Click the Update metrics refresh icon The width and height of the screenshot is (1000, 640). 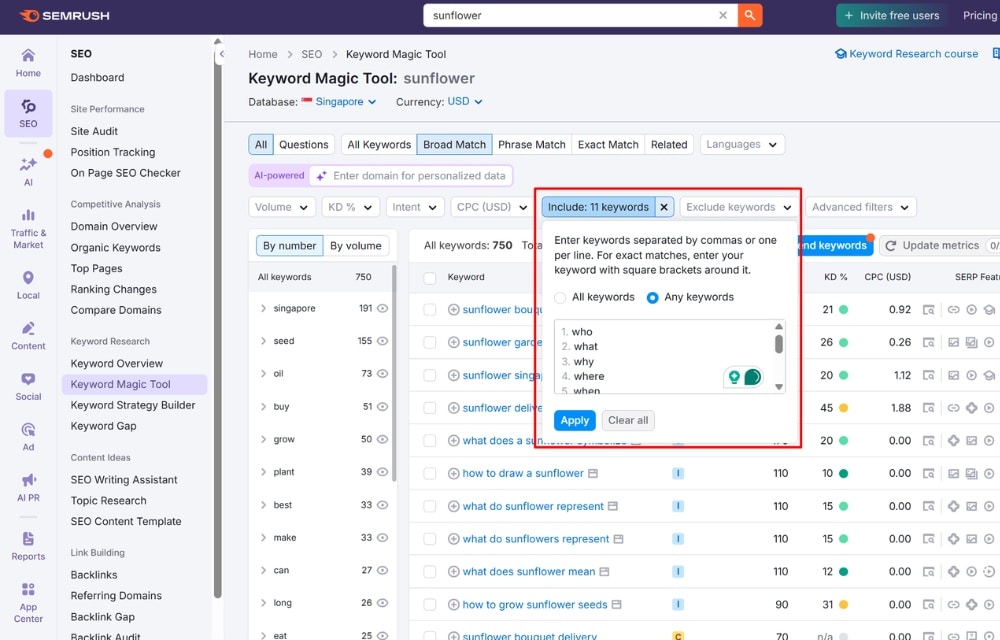(891, 245)
